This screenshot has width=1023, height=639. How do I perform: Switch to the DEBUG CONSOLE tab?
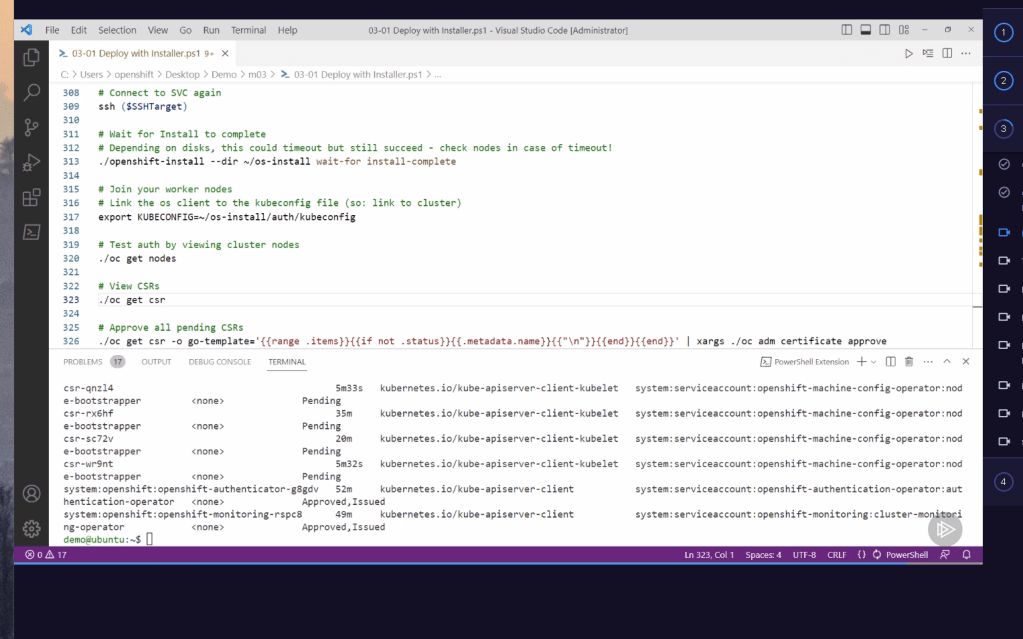tap(220, 362)
